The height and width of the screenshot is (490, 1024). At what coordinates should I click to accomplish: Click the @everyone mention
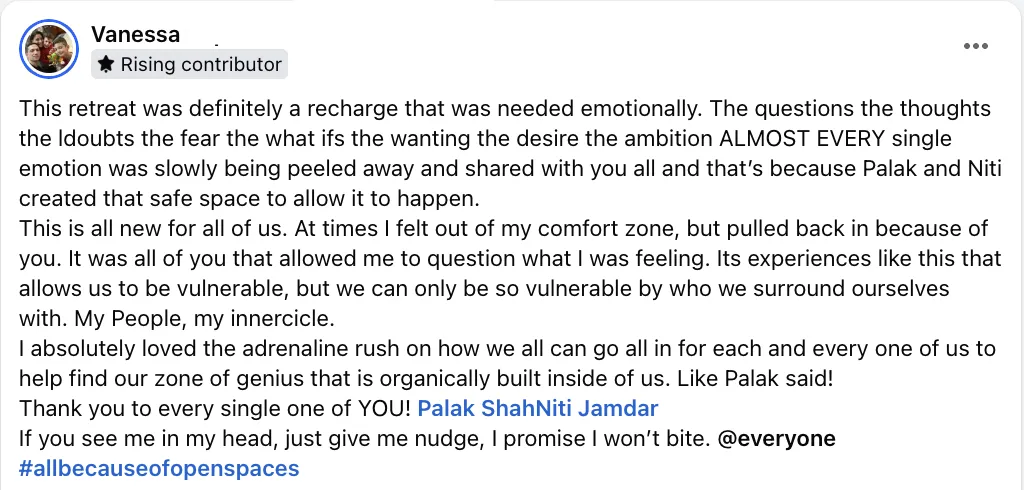coord(778,439)
